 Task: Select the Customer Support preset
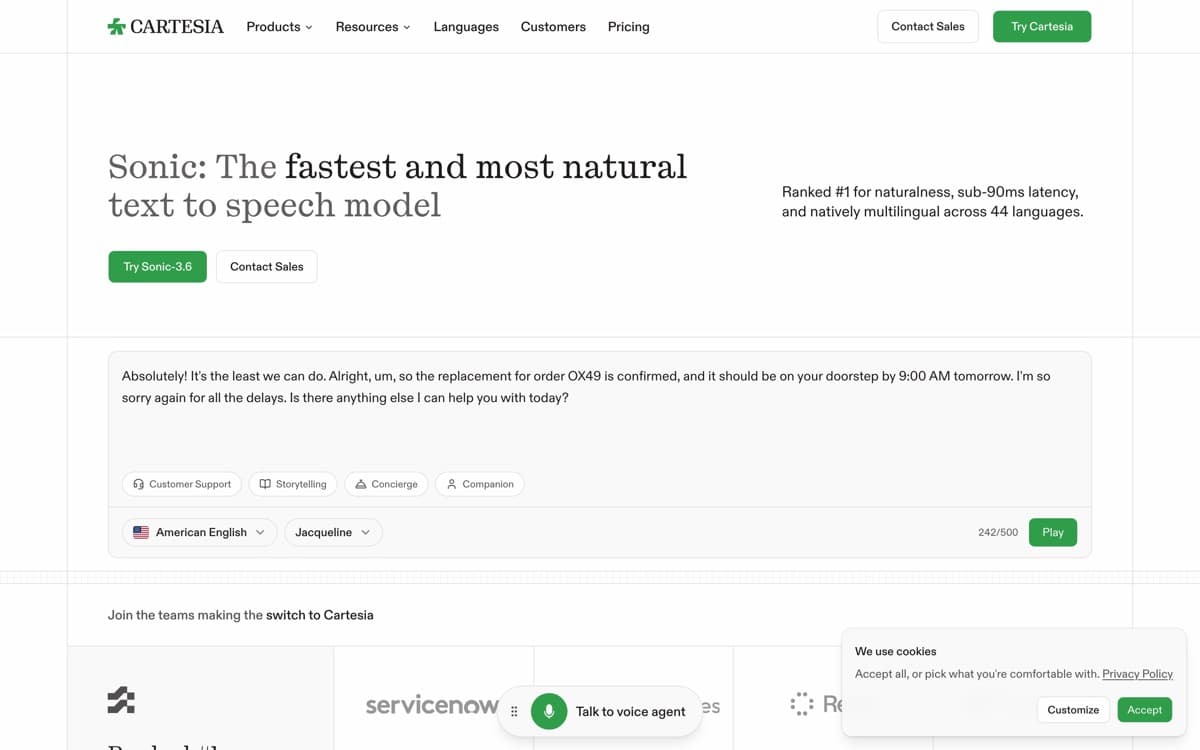[x=182, y=484]
